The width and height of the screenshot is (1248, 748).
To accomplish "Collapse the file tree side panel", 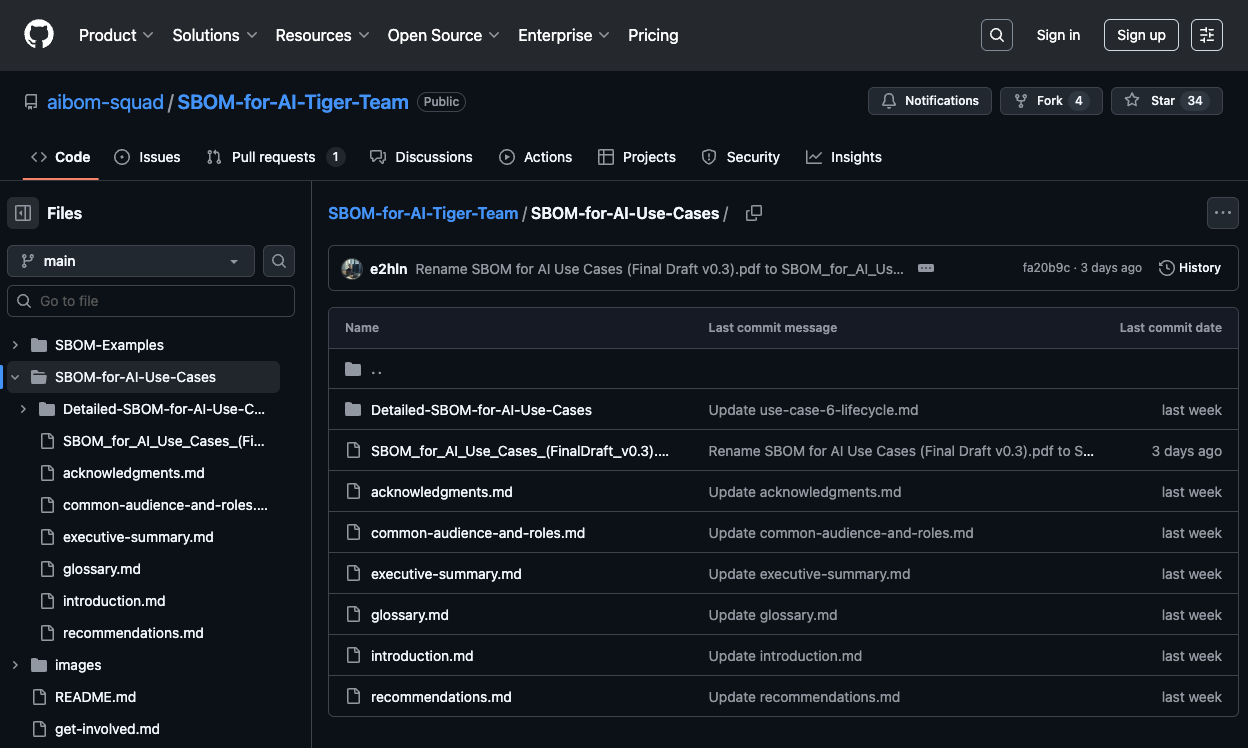I will tap(23, 213).
